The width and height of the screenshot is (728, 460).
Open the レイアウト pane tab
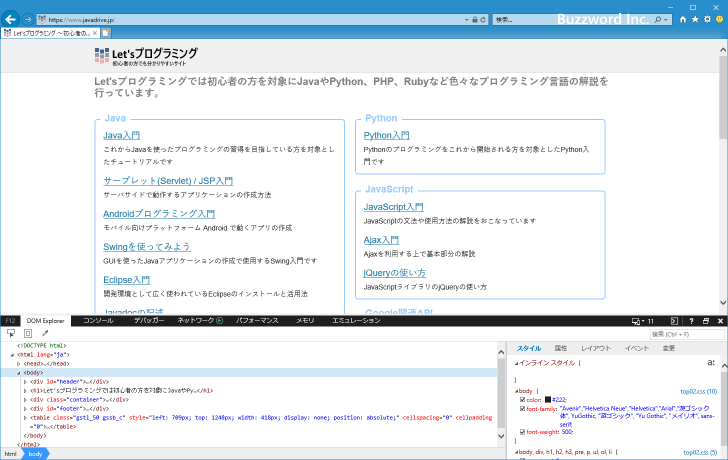[596, 348]
